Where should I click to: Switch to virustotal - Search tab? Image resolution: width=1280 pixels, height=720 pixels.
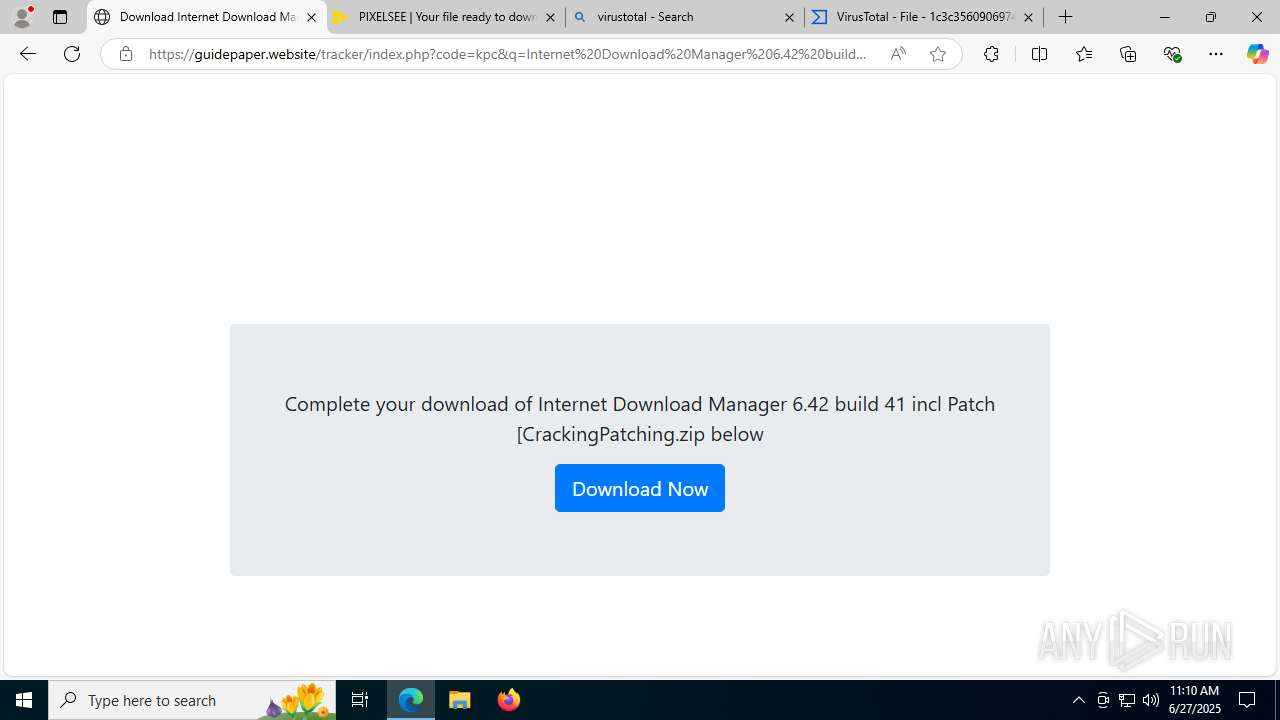pos(684,17)
